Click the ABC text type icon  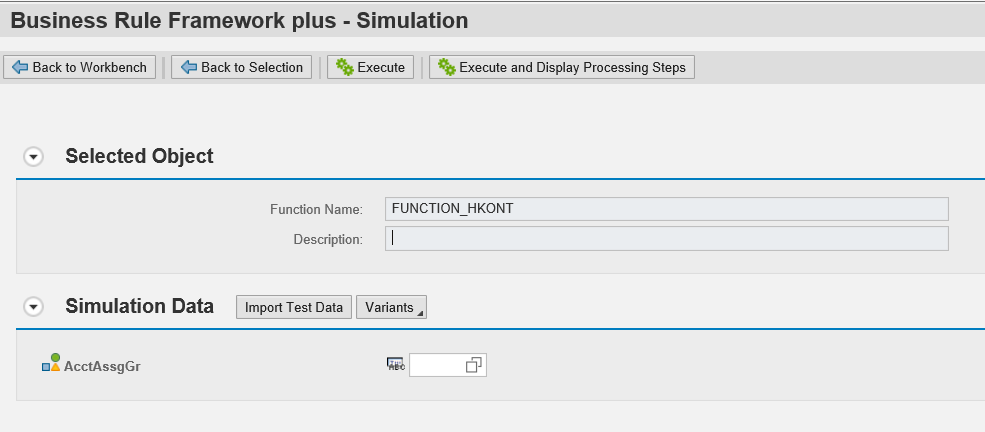pos(395,364)
